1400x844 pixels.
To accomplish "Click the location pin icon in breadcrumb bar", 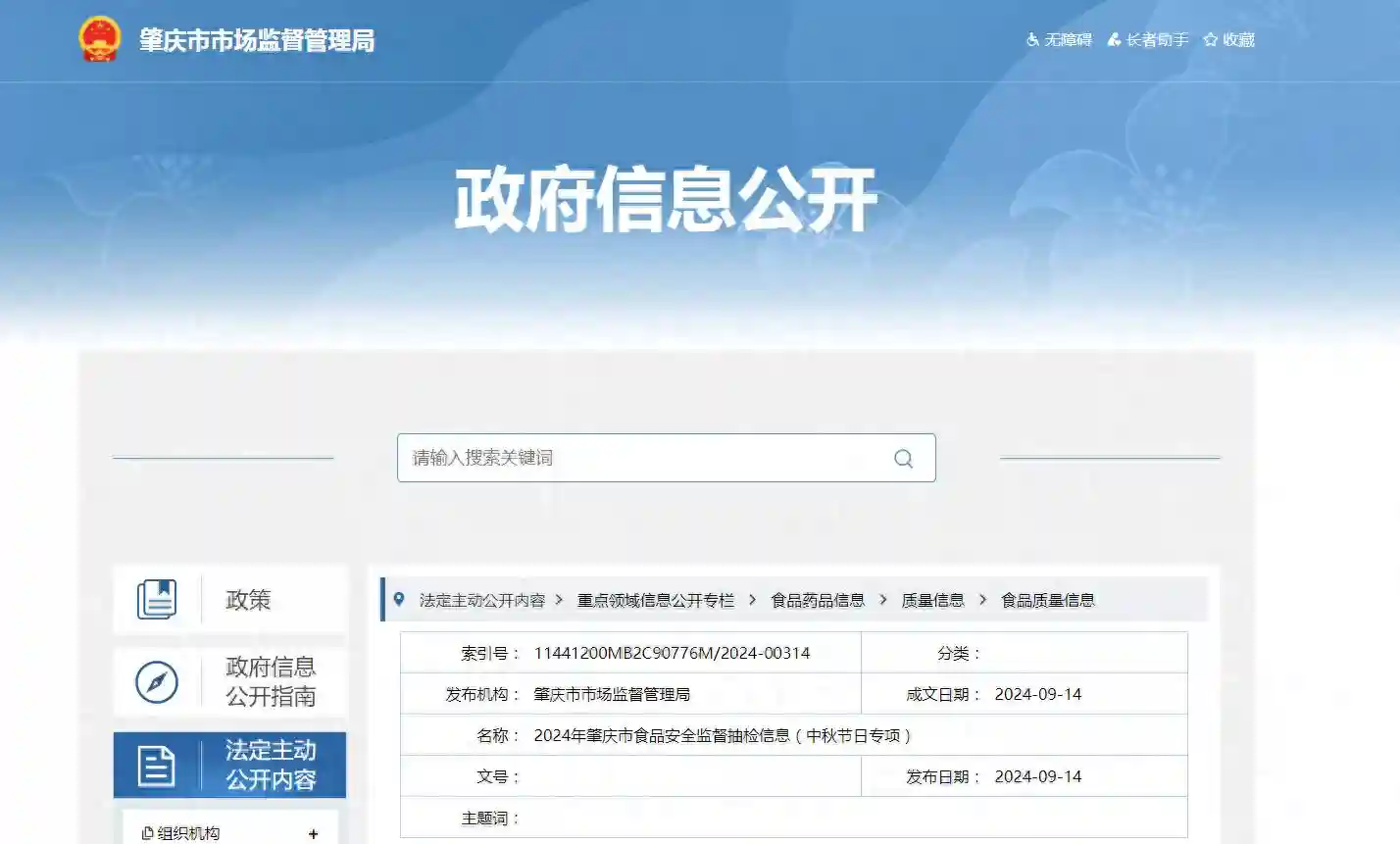I will 398,600.
